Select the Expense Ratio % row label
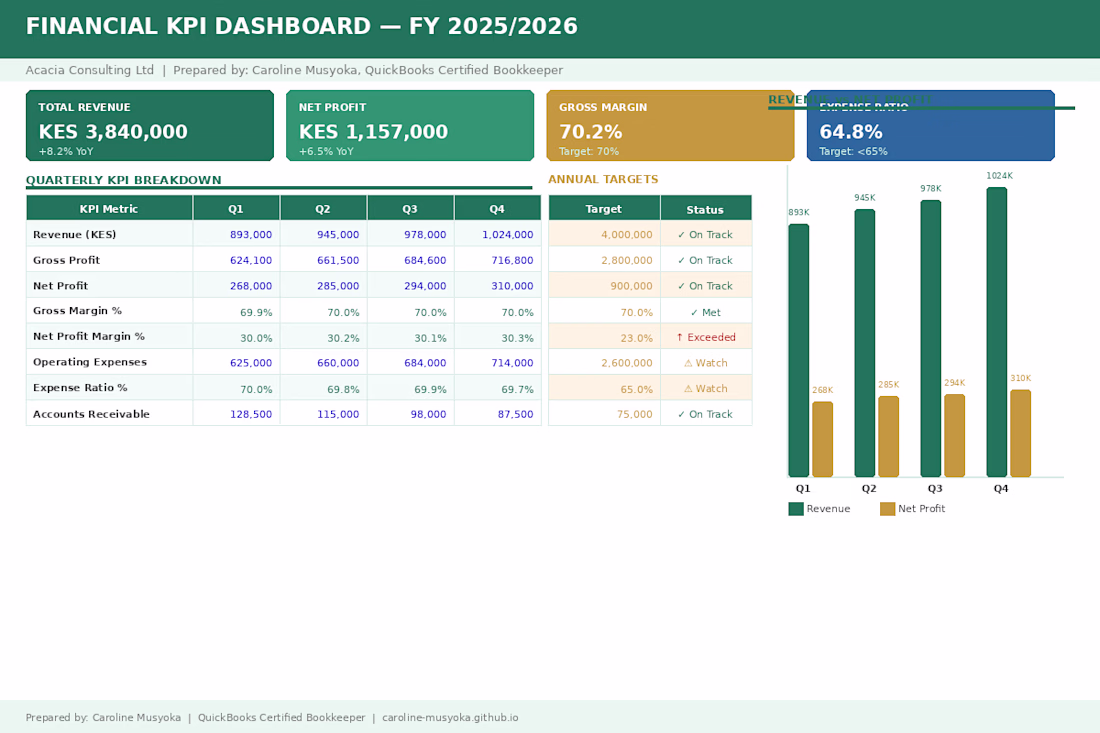The height and width of the screenshot is (733, 1100). click(x=80, y=388)
